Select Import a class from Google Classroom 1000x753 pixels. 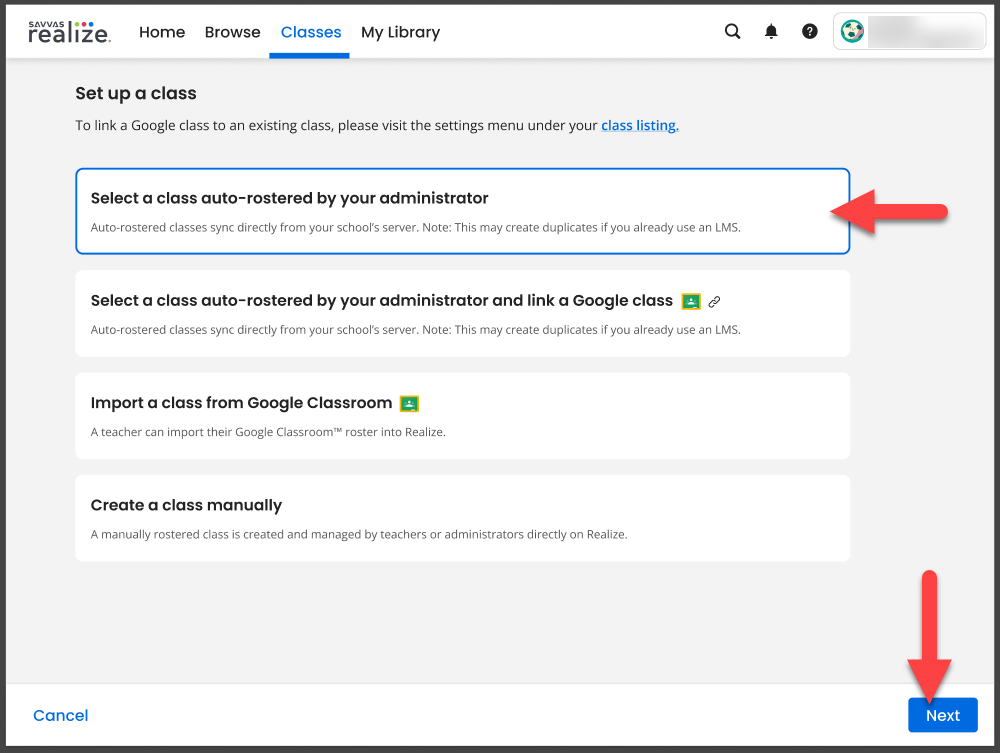[x=462, y=416]
